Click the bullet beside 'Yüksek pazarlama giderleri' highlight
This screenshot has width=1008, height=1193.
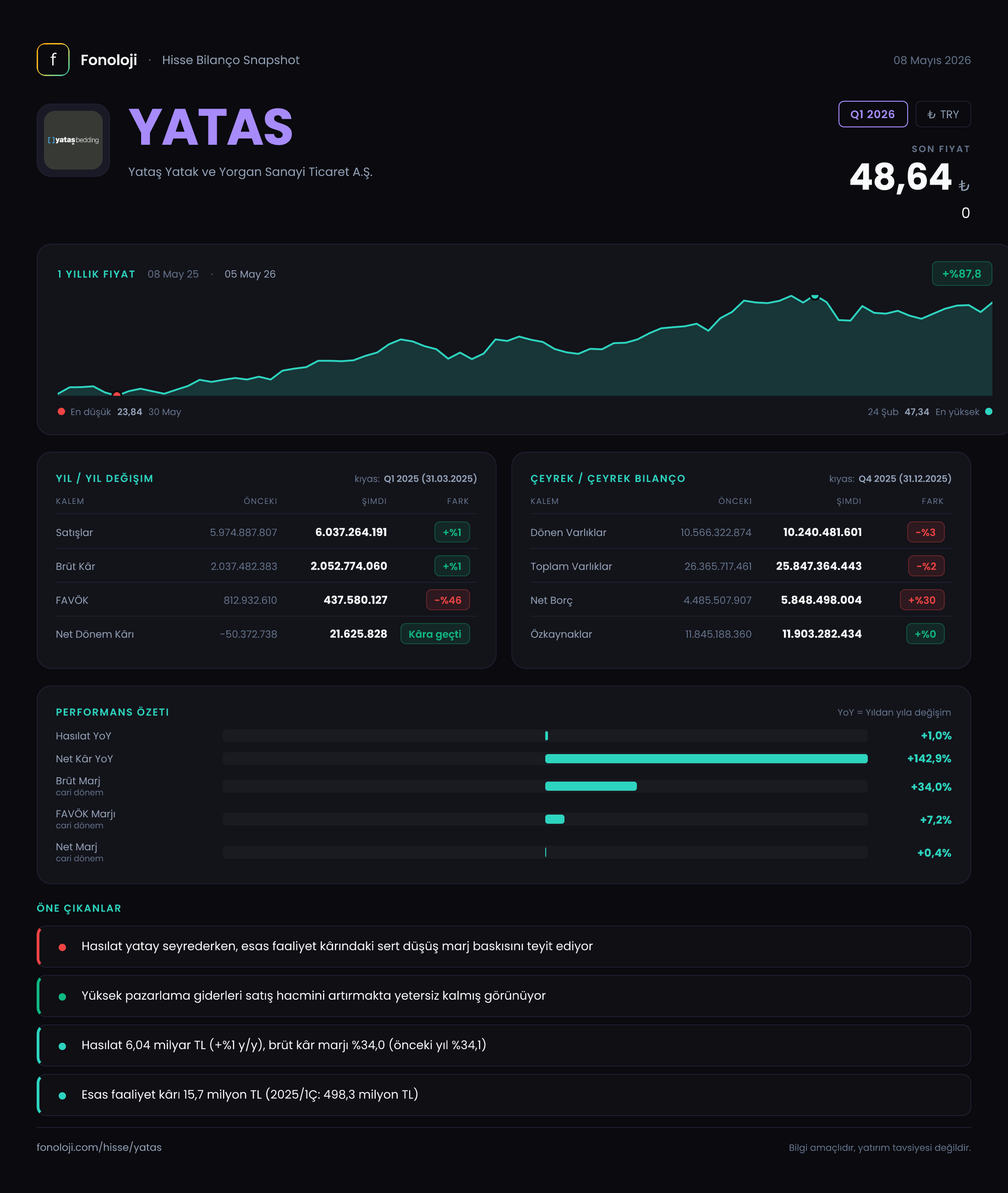click(62, 996)
